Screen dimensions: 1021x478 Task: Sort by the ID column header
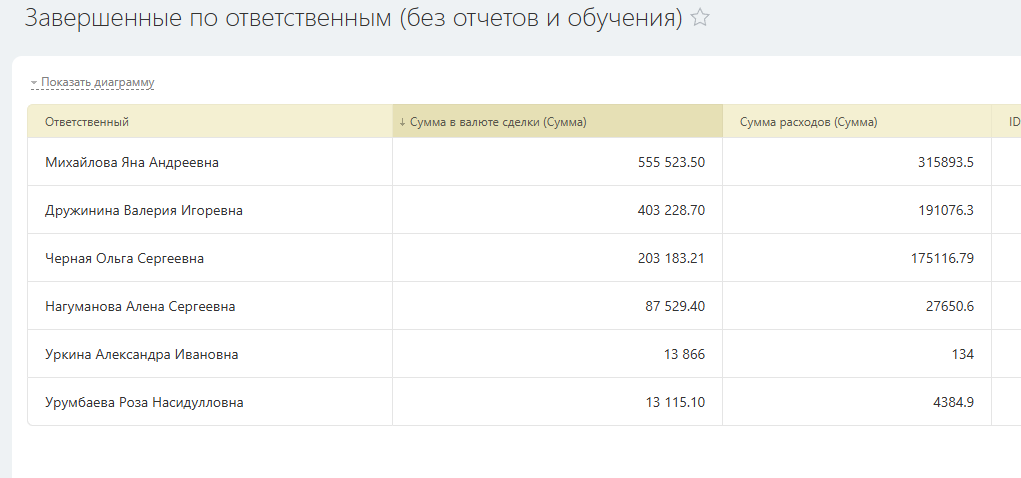(x=1014, y=122)
